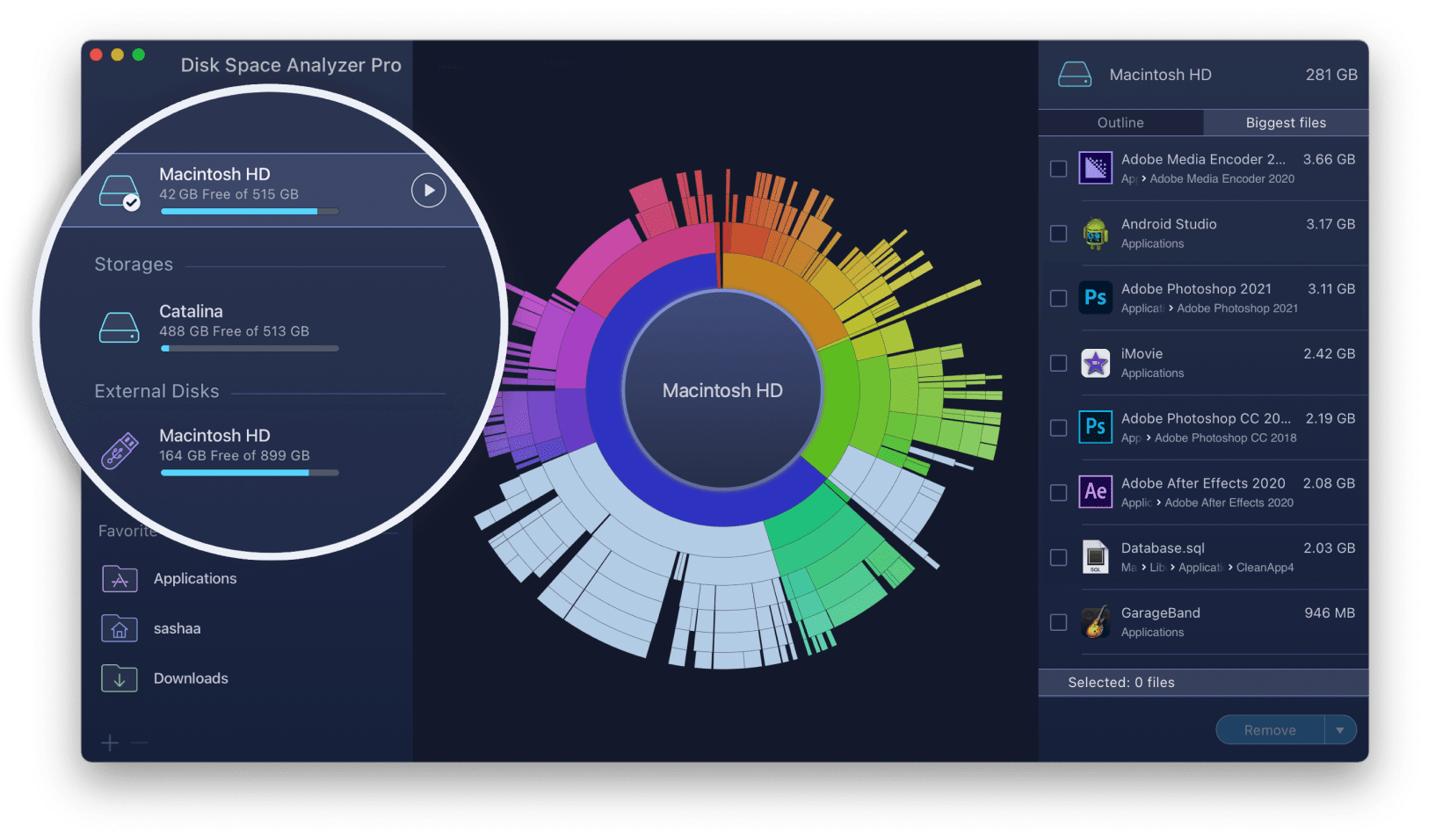Enable the Database.sql checkbox

[x=1058, y=558]
